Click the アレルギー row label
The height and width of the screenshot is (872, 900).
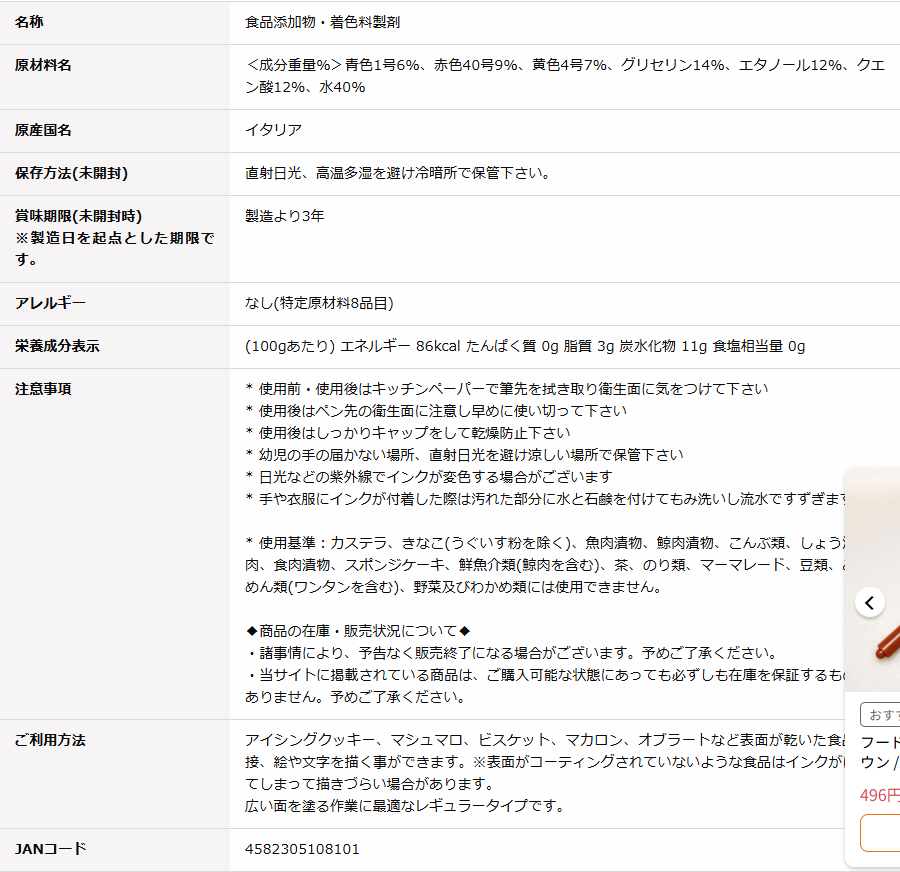[50, 303]
